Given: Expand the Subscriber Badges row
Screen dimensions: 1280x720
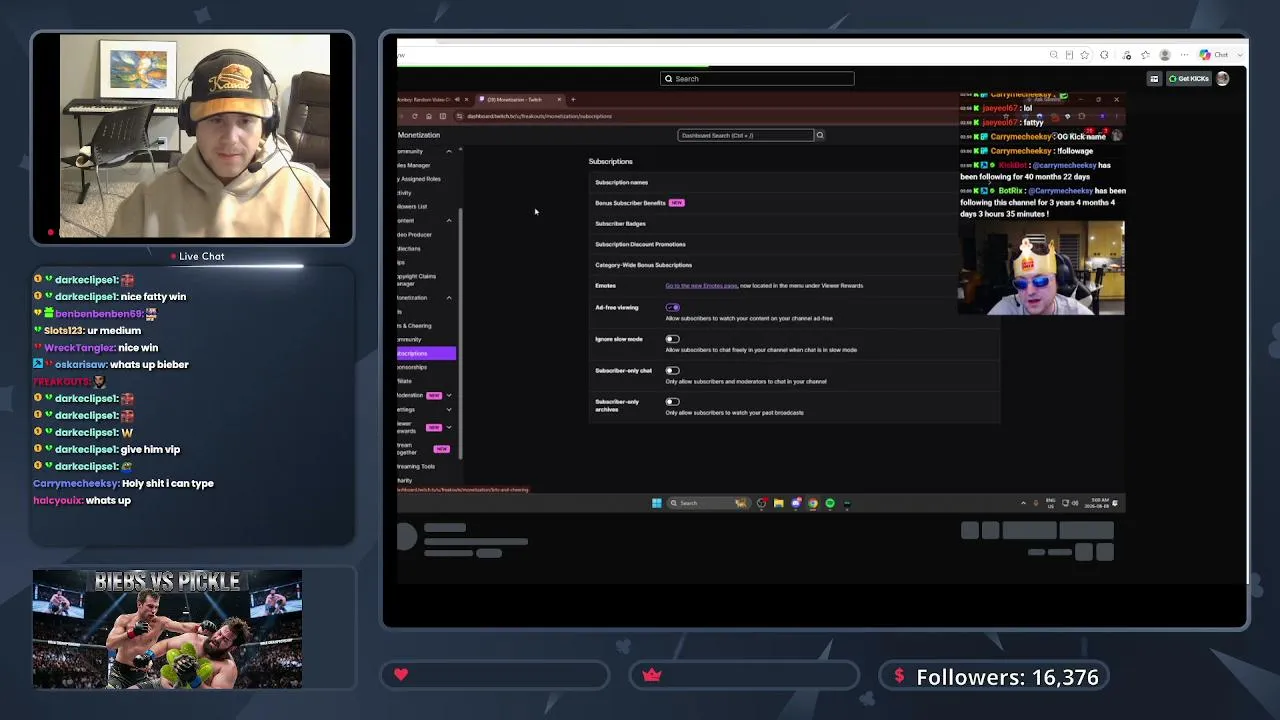Looking at the screenshot, I should click(793, 224).
